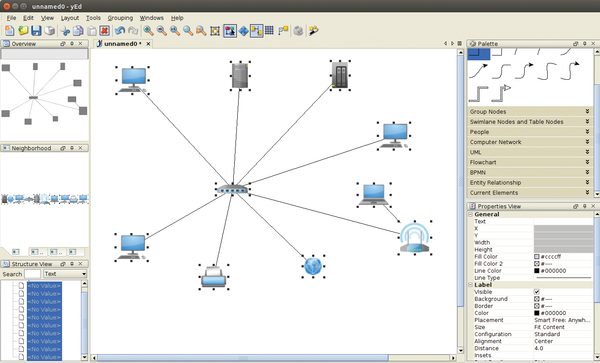Open the Tools menu
The width and height of the screenshot is (600, 363).
93,18
